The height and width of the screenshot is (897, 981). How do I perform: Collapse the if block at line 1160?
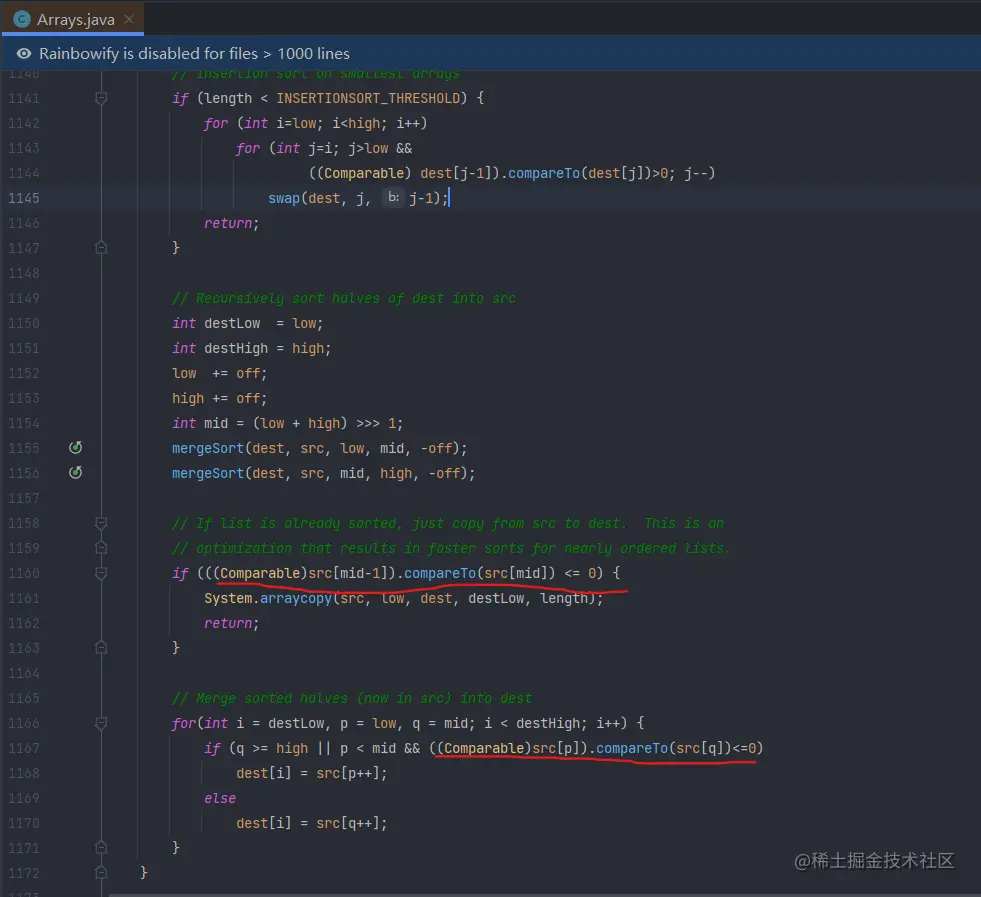(101, 573)
